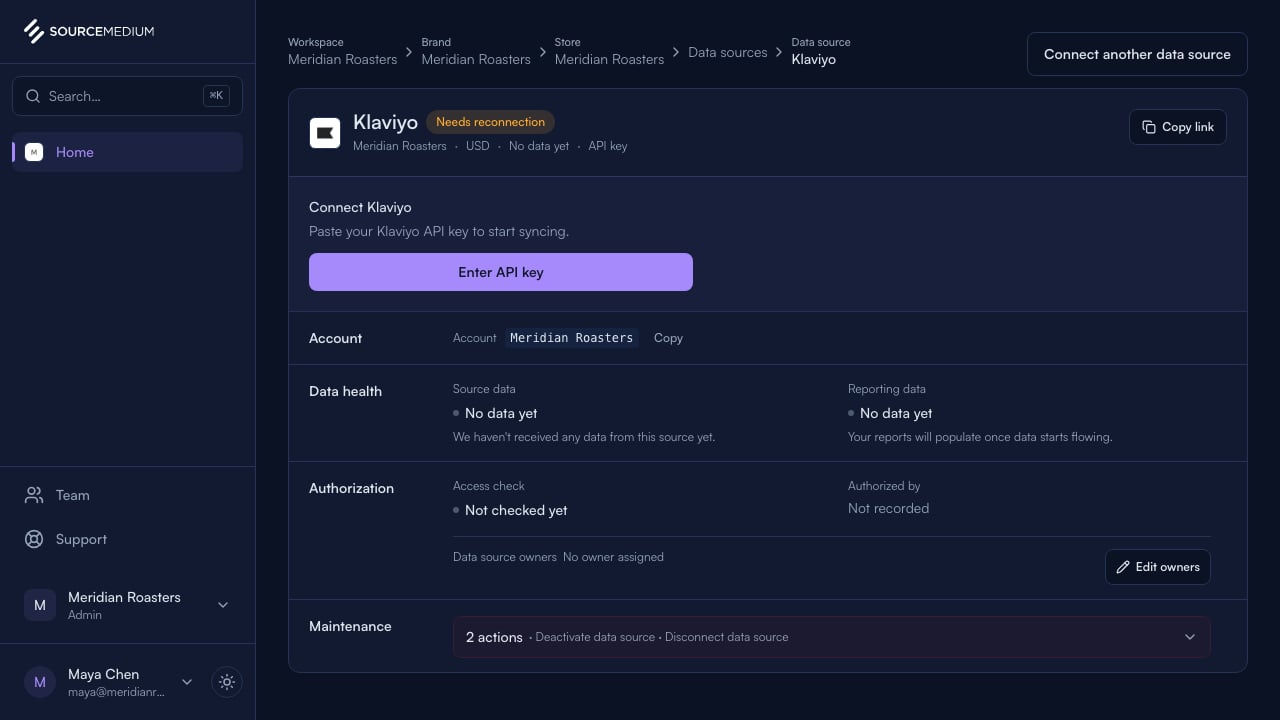Click "No data yet" under Reporting data
This screenshot has width=1280, height=720.
tap(896, 413)
